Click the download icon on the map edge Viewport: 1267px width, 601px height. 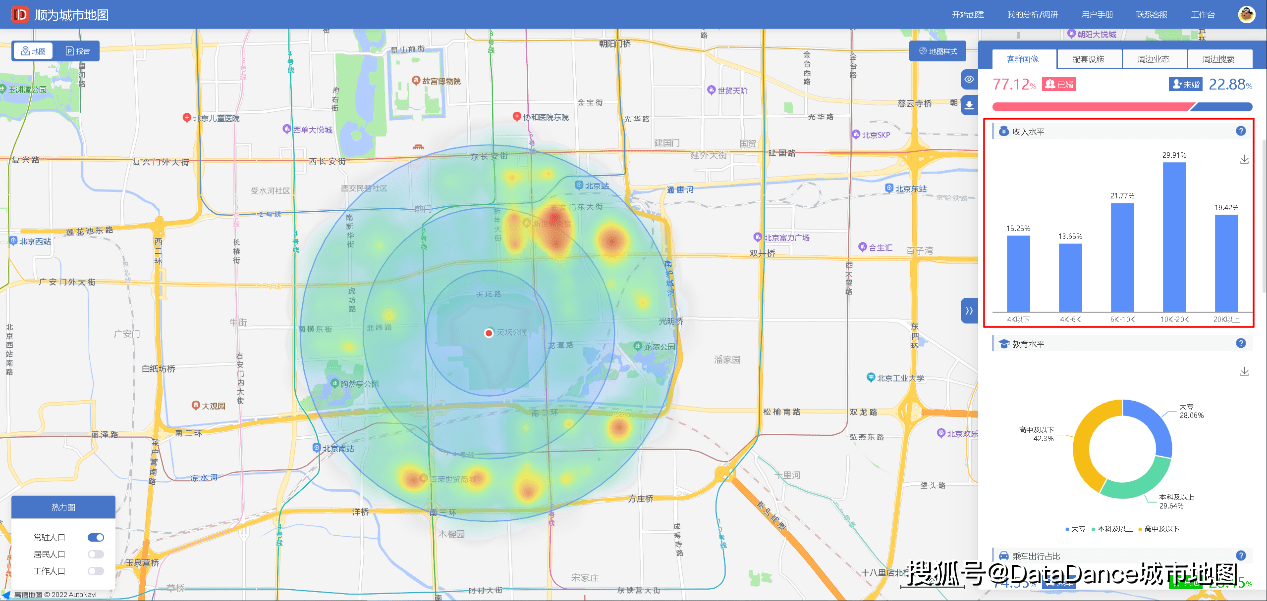click(969, 106)
